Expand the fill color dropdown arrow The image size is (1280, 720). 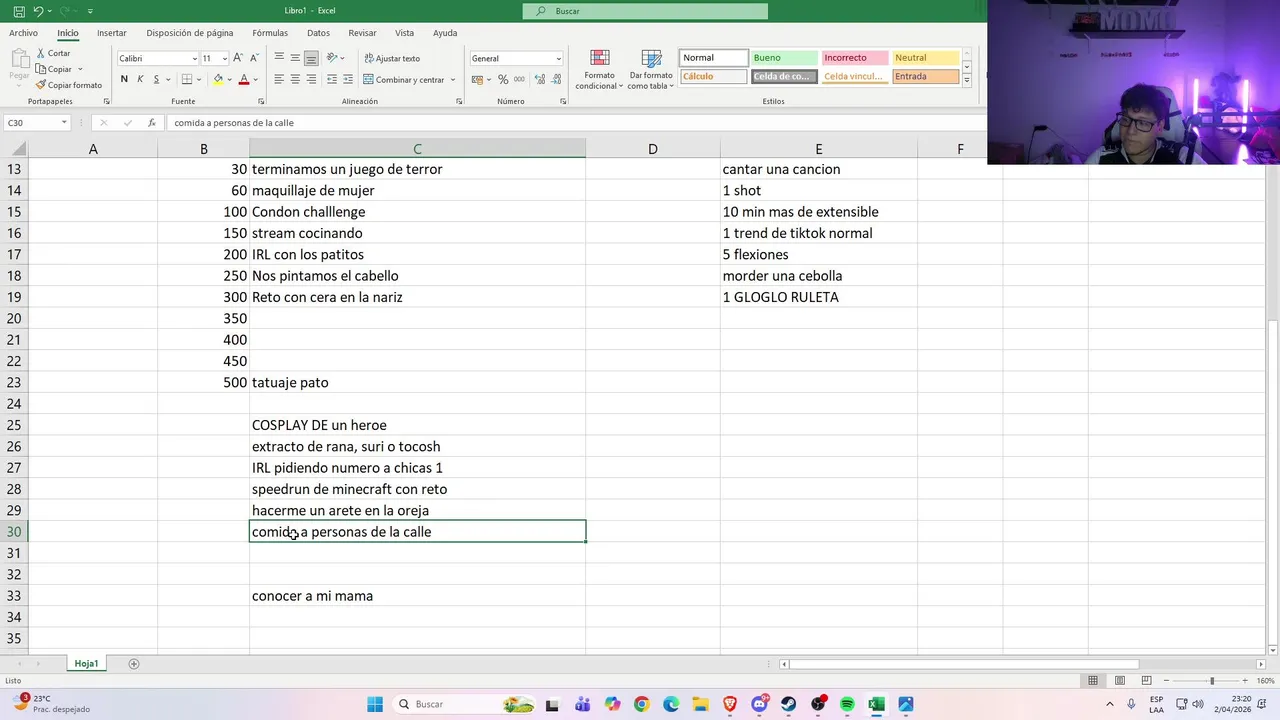click(229, 79)
